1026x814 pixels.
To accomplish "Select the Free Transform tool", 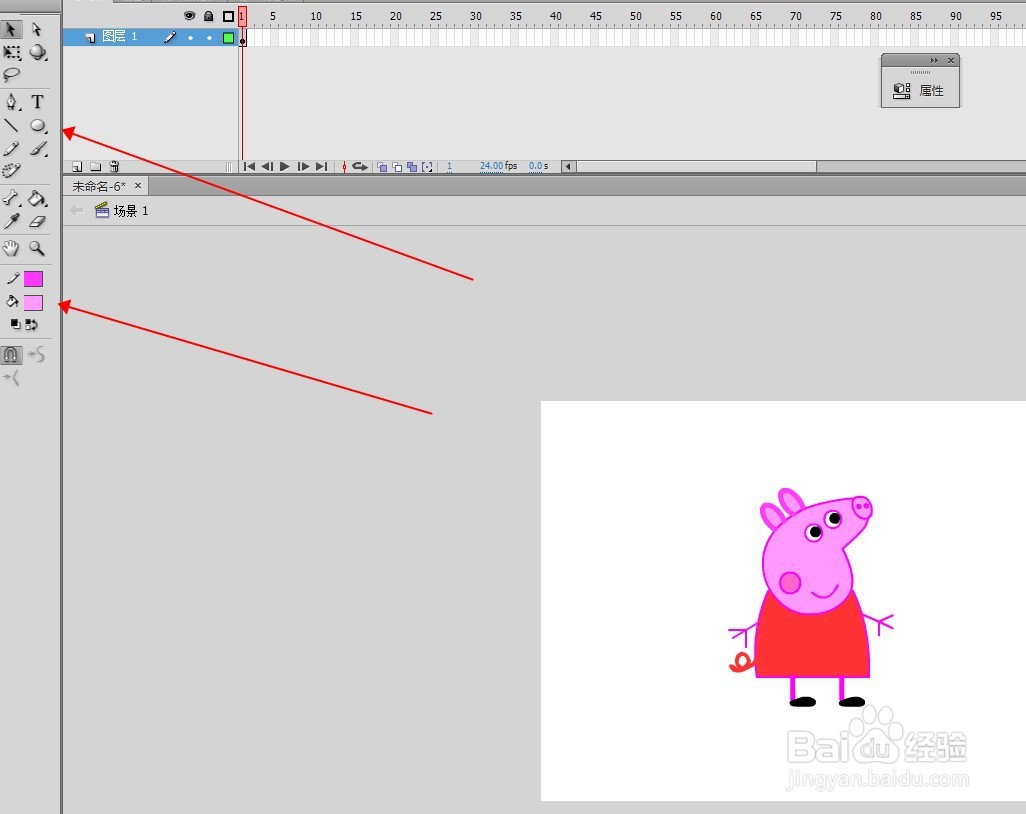I will [x=11, y=52].
